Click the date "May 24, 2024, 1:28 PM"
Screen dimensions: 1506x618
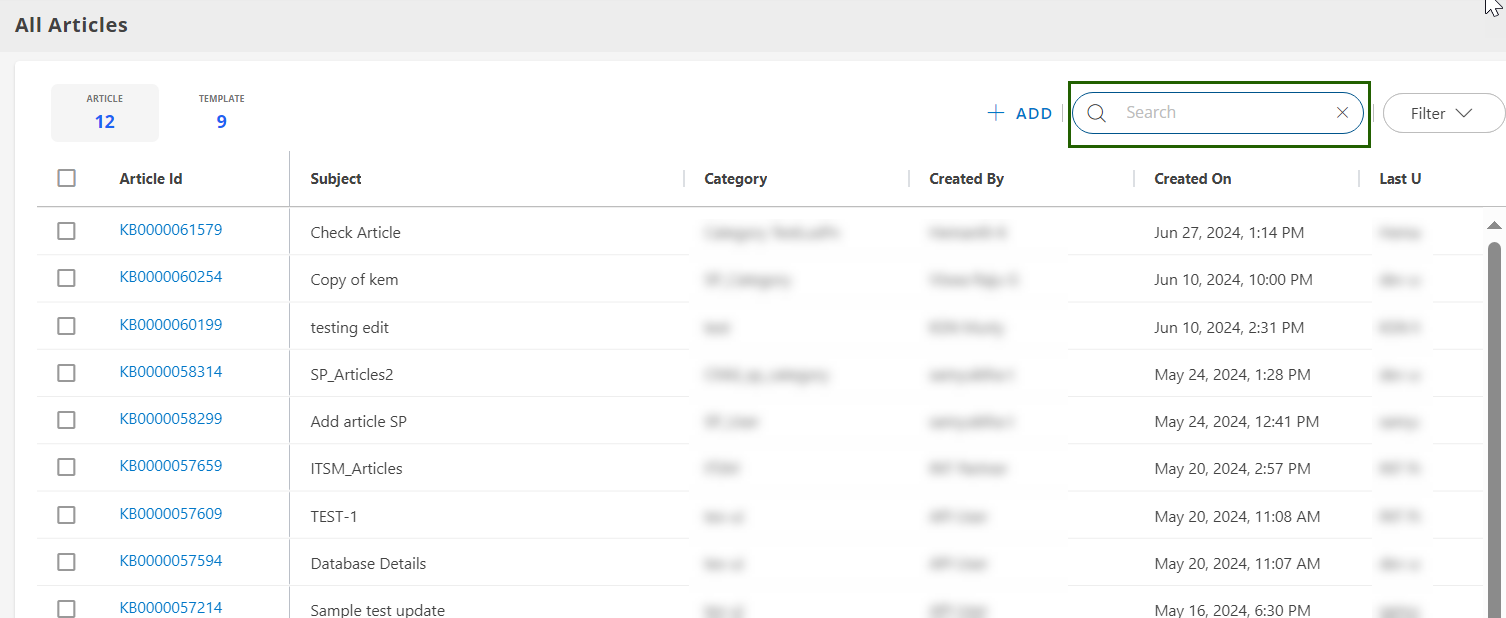point(1232,375)
